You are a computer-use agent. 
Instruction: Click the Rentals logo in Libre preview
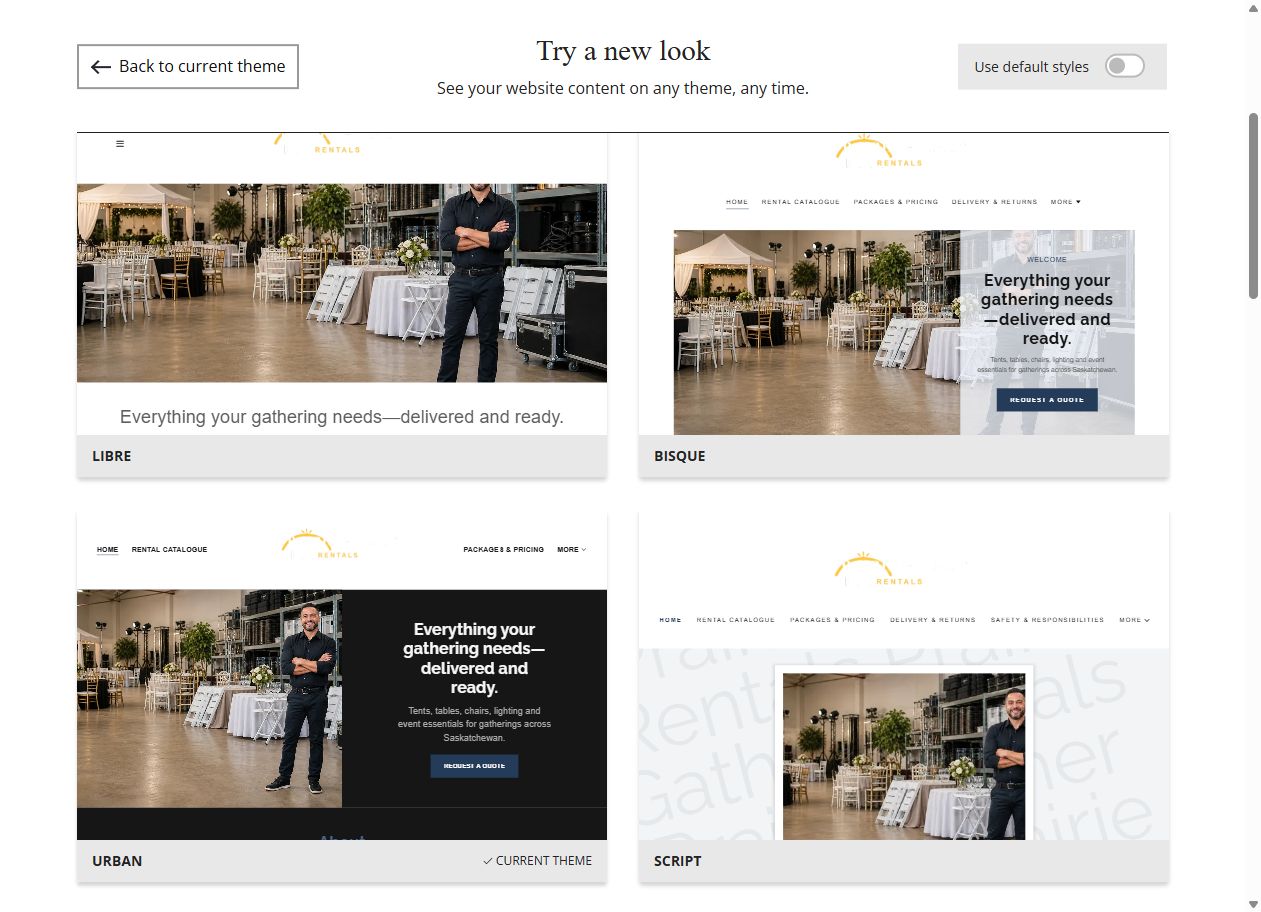point(318,143)
